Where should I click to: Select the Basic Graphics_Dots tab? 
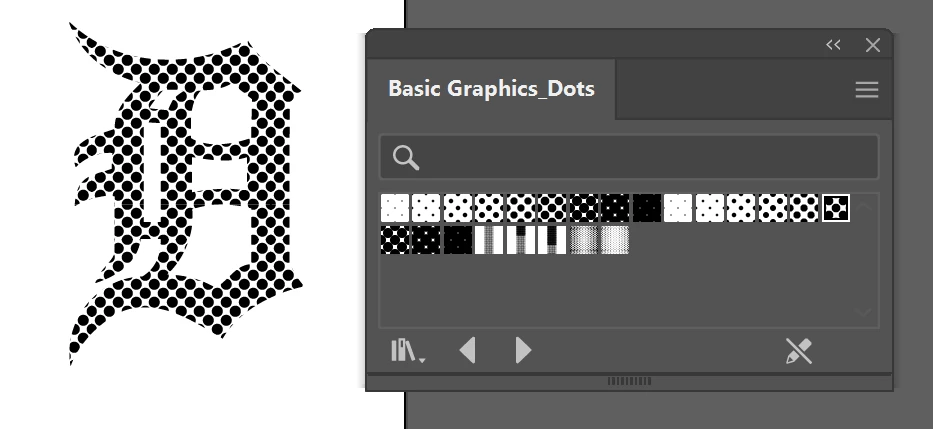tap(491, 89)
